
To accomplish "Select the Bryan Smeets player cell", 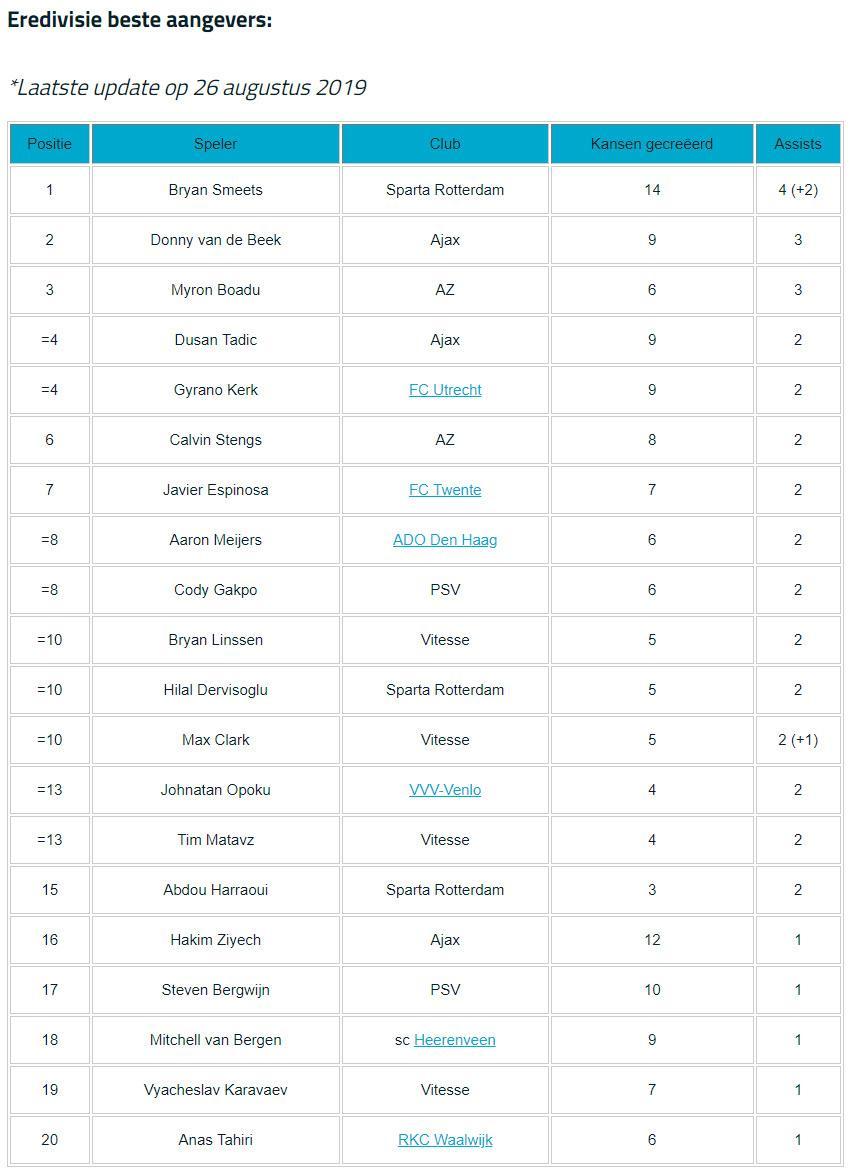I will 215,190.
